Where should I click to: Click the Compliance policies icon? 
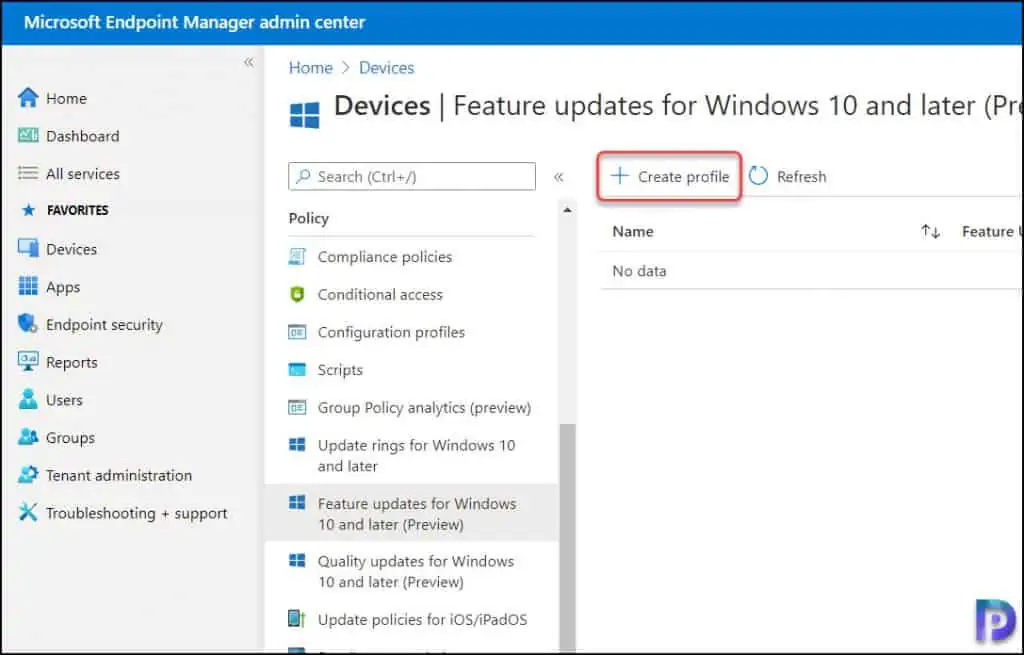297,257
